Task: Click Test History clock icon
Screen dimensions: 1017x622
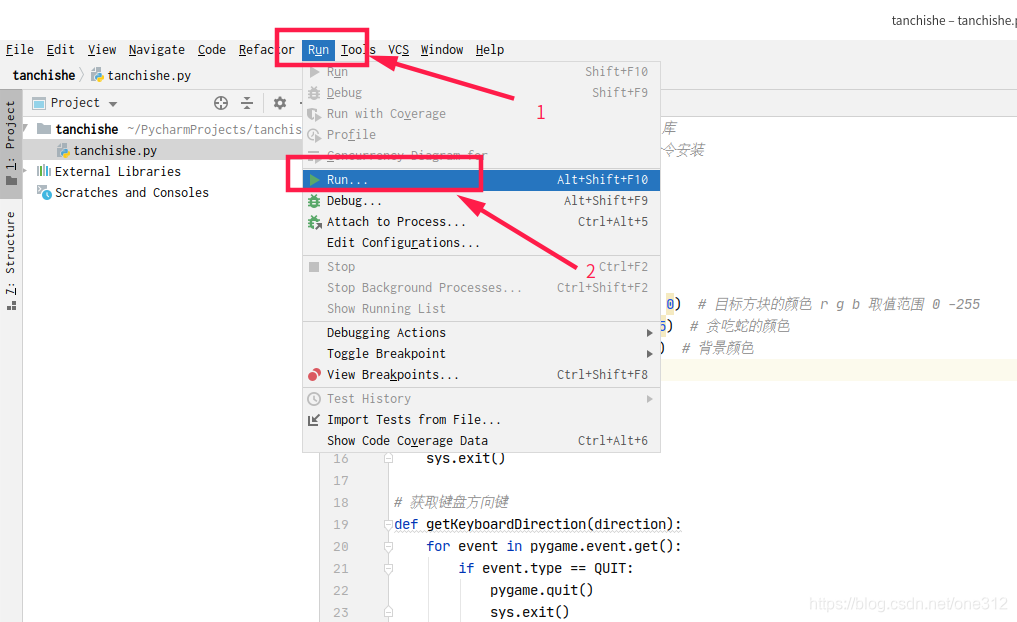Action: (x=314, y=399)
